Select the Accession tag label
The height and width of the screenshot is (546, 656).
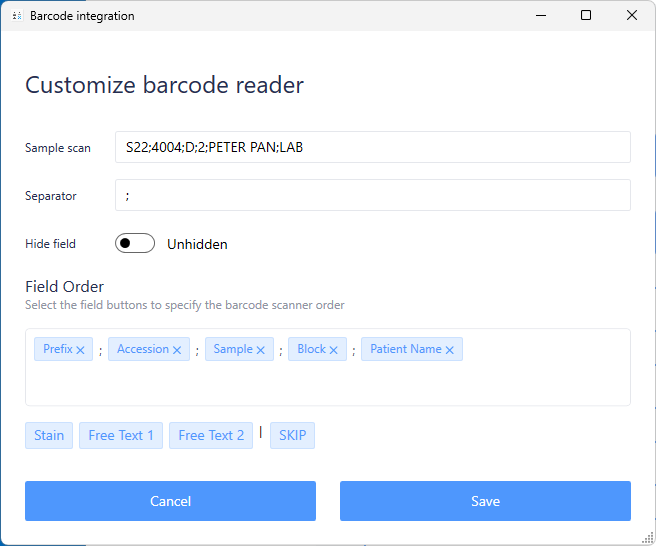pos(142,349)
